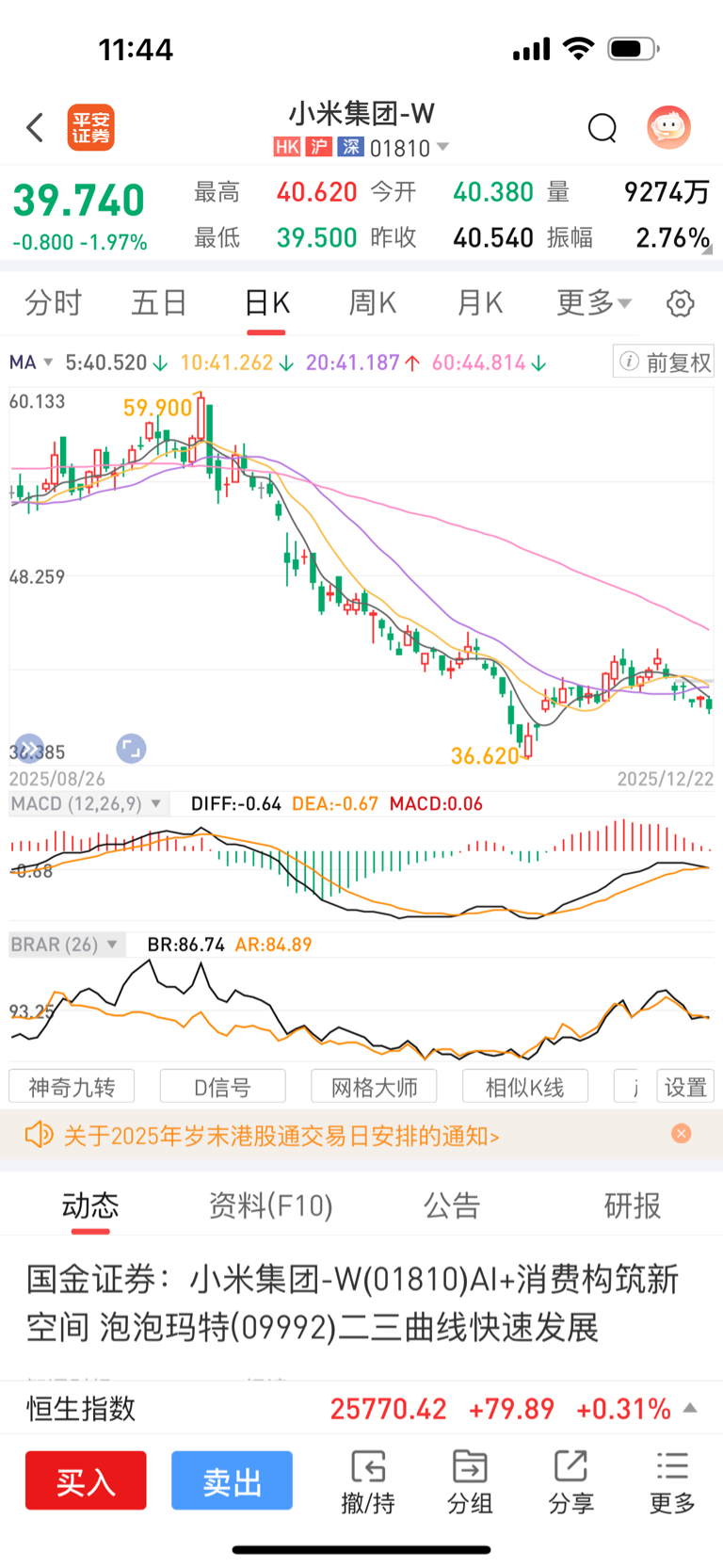
Task: Tap the volume value 9274万
Action: coord(667,192)
